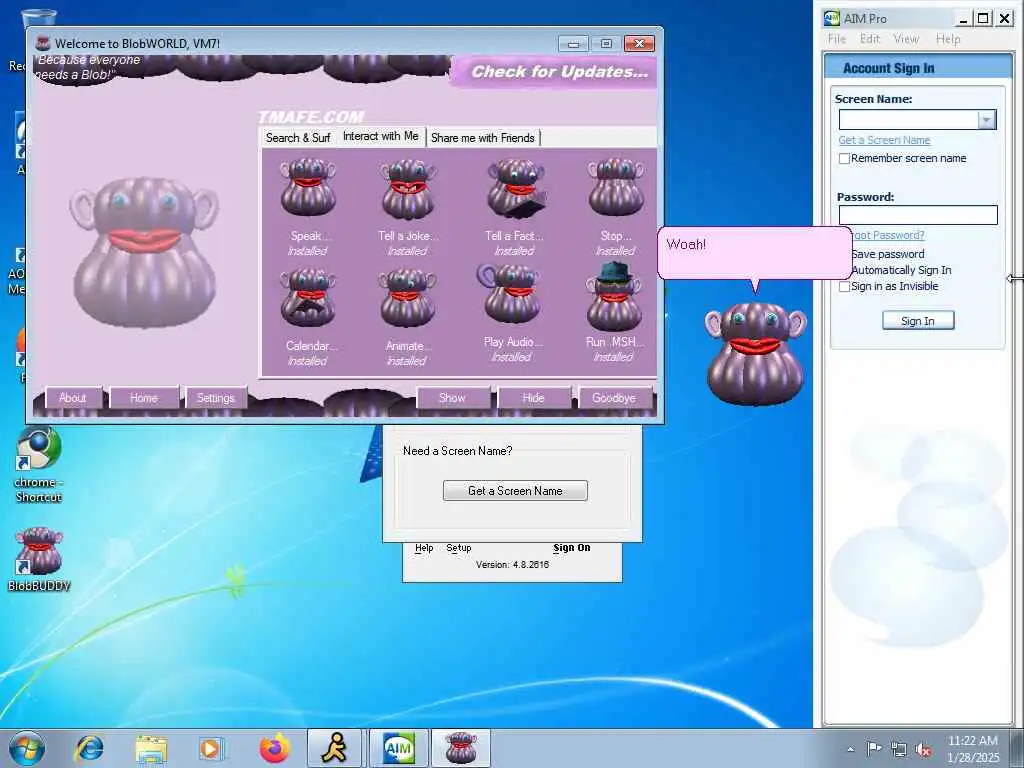This screenshot has width=1024, height=768.
Task: Click the Hide button
Action: pyautogui.click(x=534, y=398)
